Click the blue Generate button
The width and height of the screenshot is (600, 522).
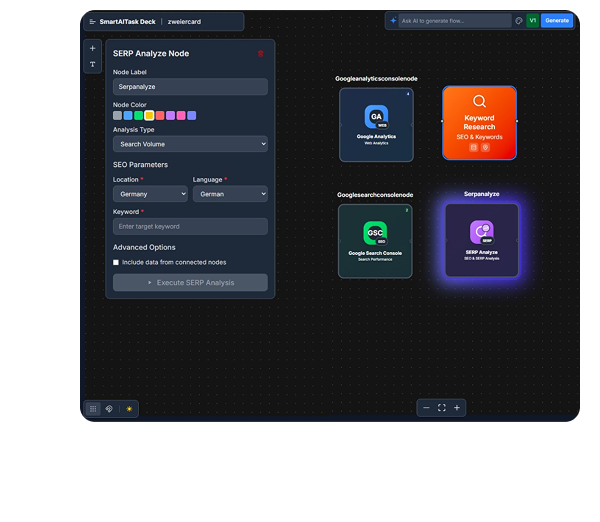point(557,20)
